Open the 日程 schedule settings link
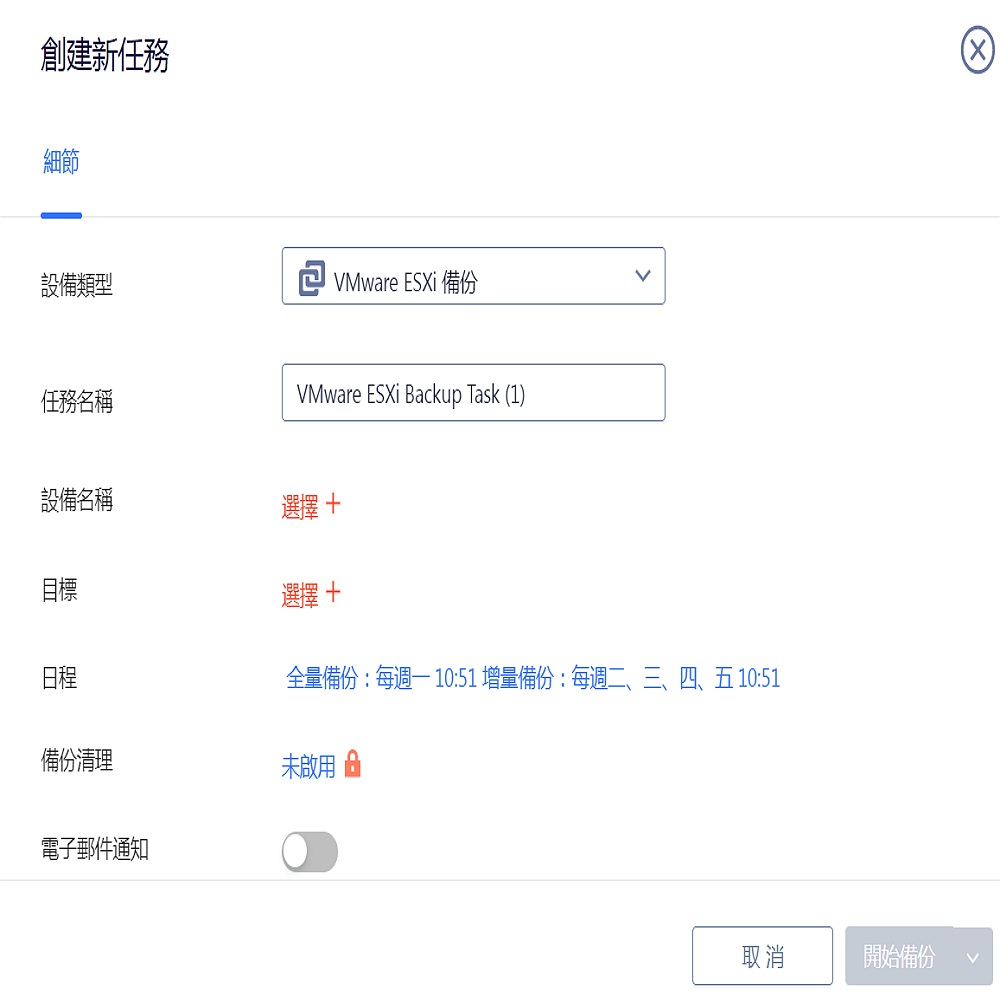This screenshot has height=1000, width=1000. (x=533, y=678)
